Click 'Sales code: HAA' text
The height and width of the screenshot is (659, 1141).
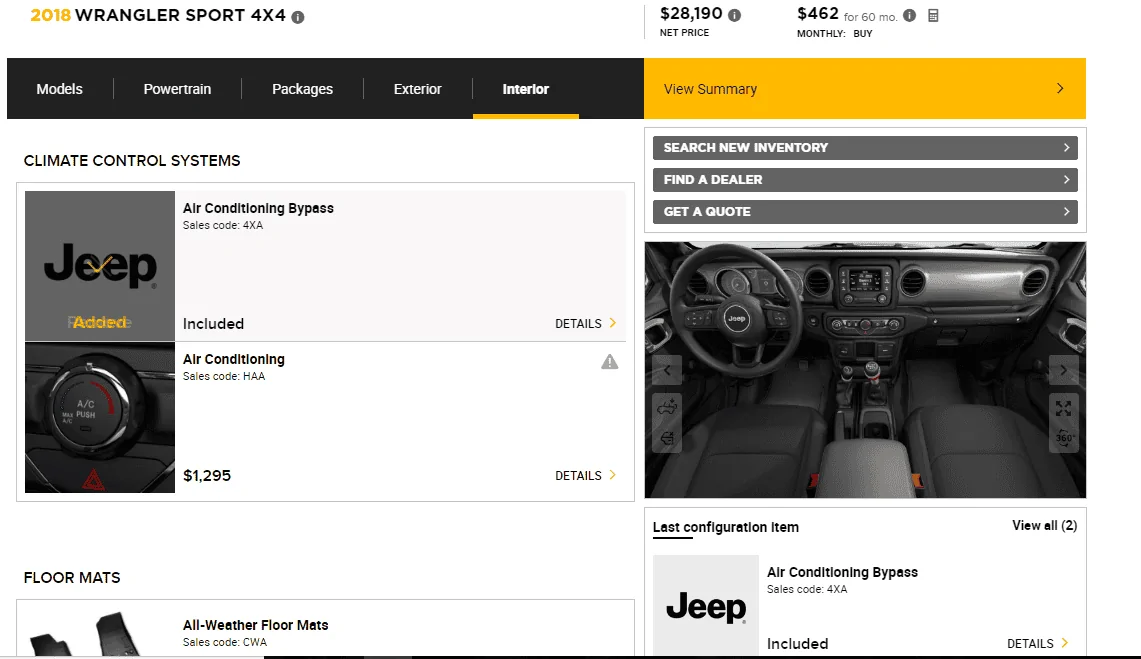click(x=224, y=376)
